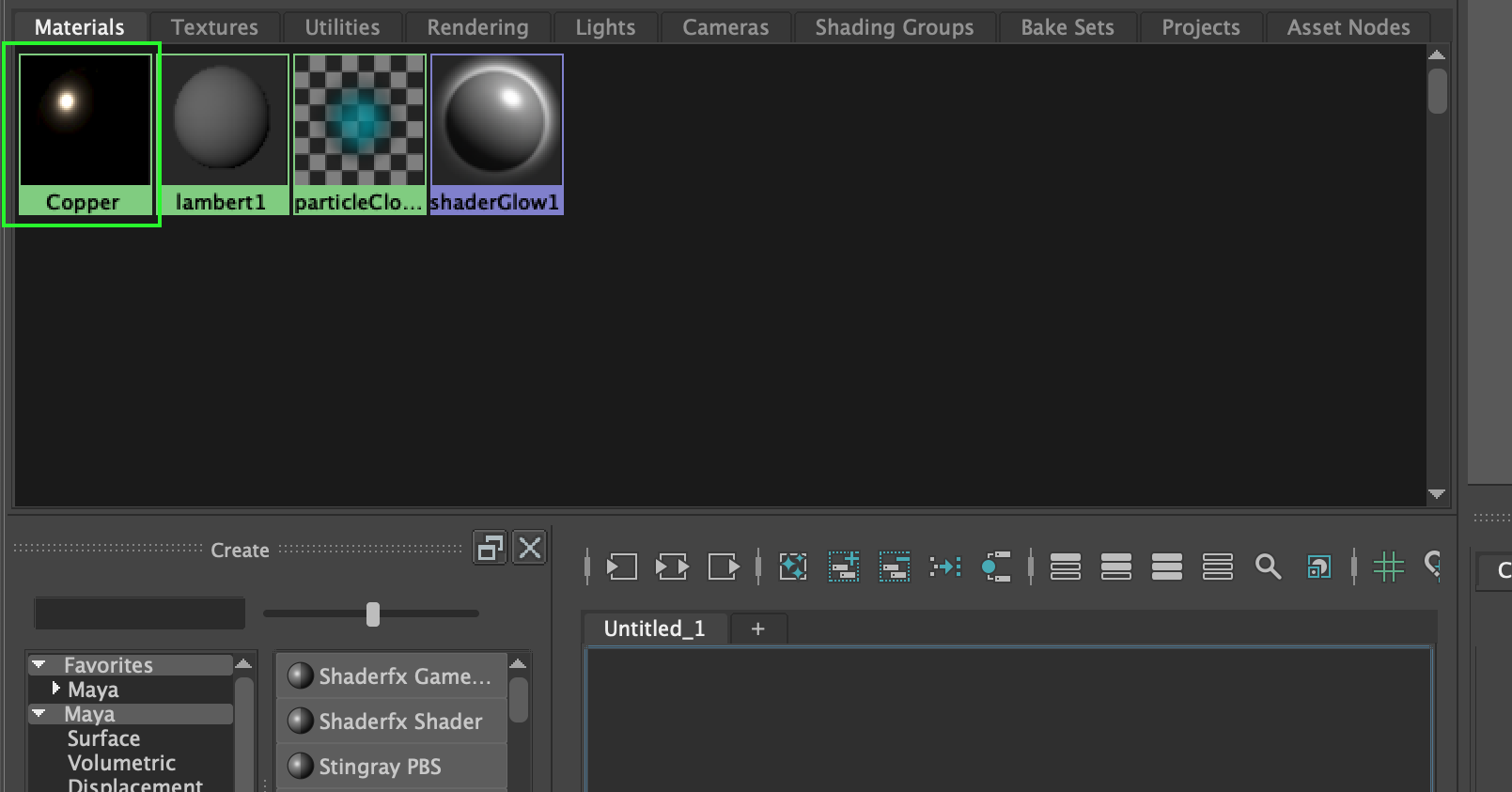Add selected nodes to graph icon
The height and width of the screenshot is (792, 1512).
click(x=844, y=567)
